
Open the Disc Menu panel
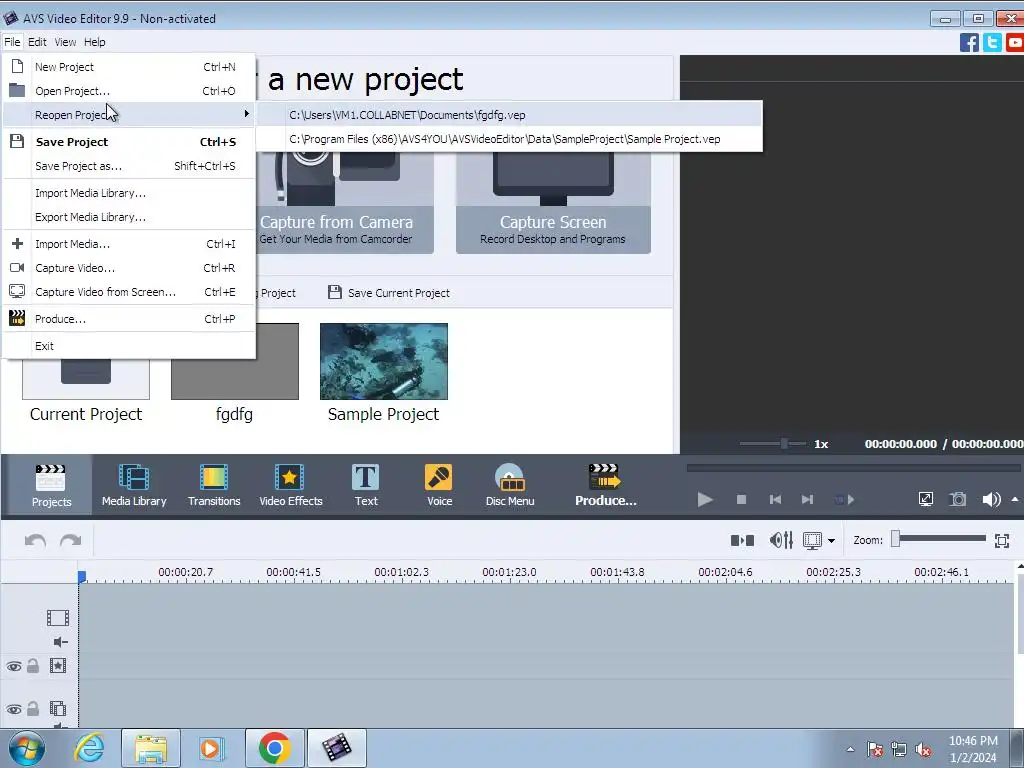point(510,485)
